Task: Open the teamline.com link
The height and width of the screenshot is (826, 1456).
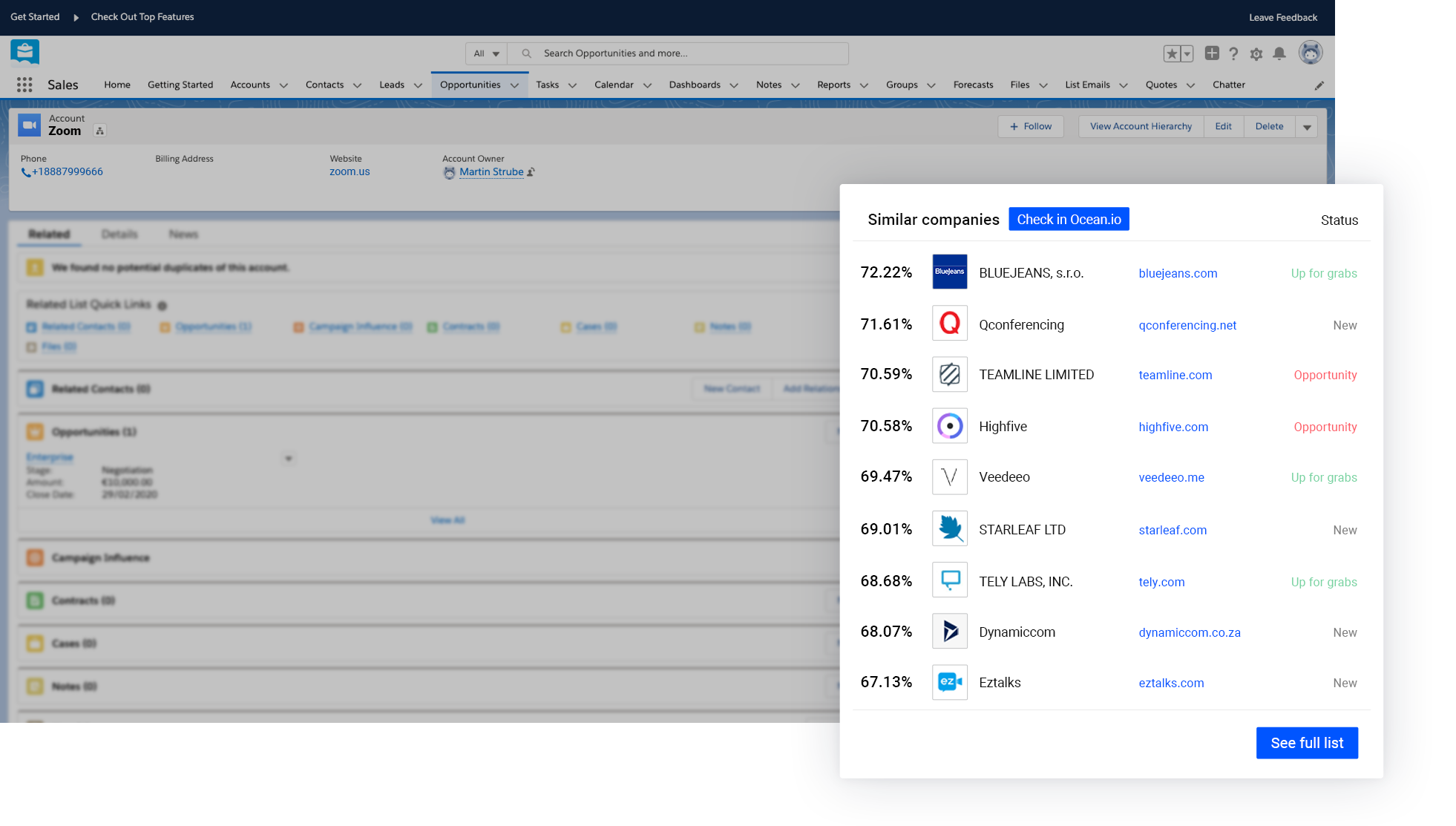Action: [1175, 375]
